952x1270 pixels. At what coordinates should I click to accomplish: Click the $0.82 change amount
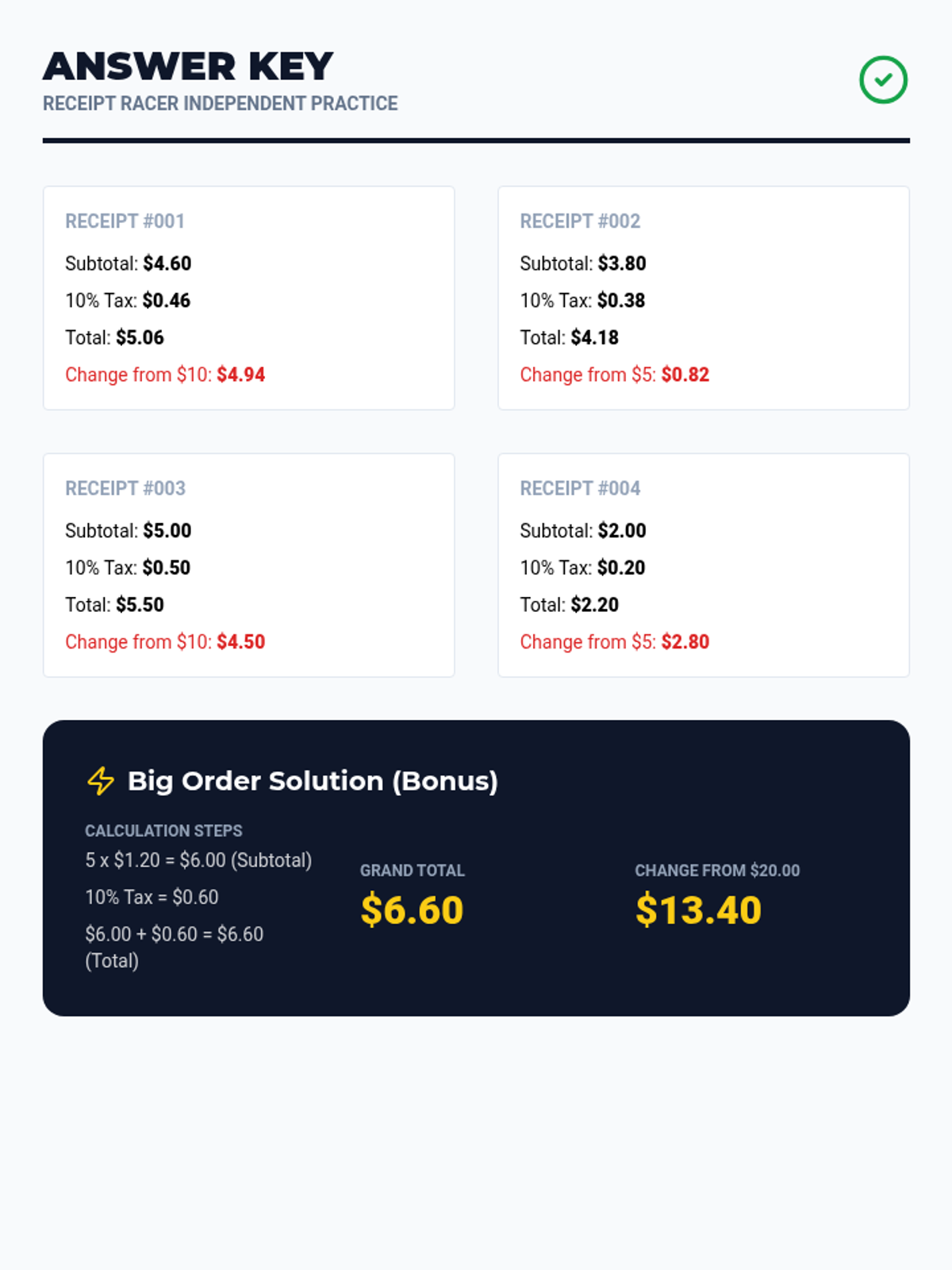[x=685, y=375]
